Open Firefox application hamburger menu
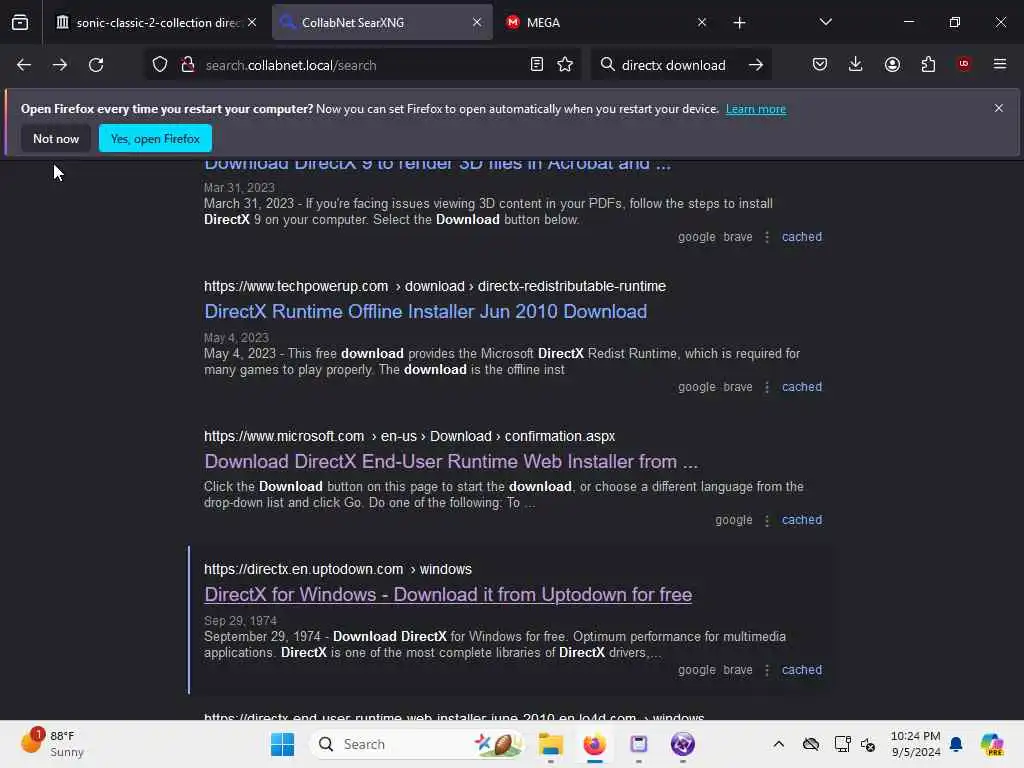 (x=1000, y=64)
